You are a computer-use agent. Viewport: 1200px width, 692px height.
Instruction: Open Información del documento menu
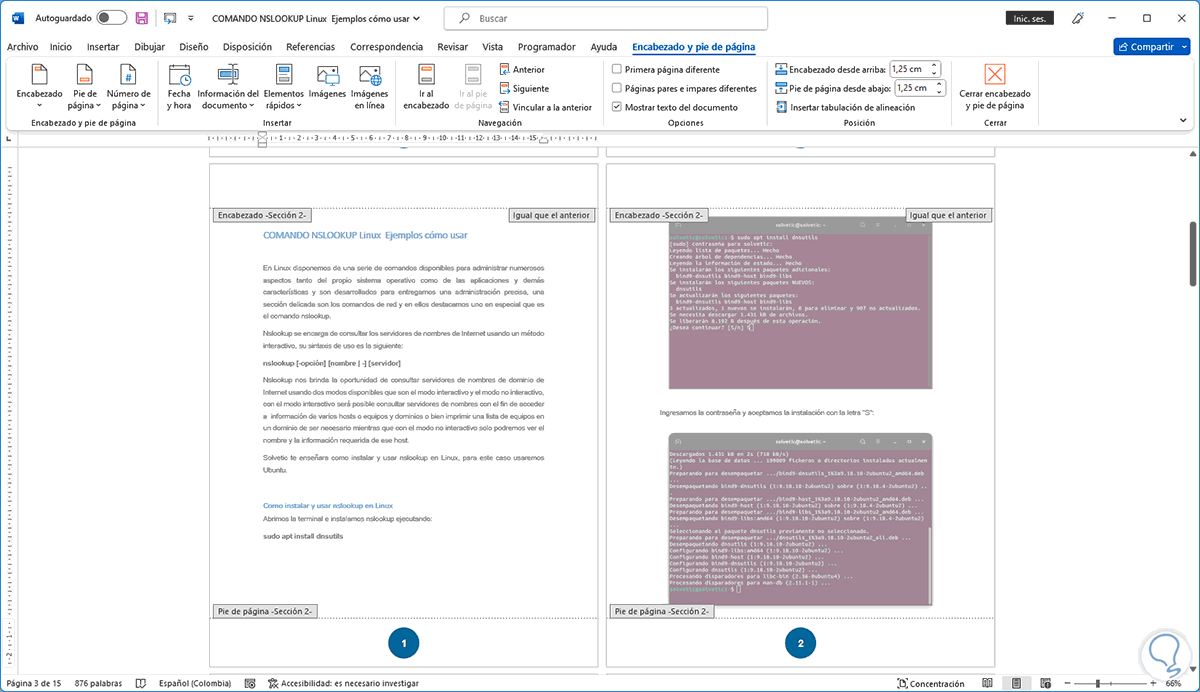point(228,86)
